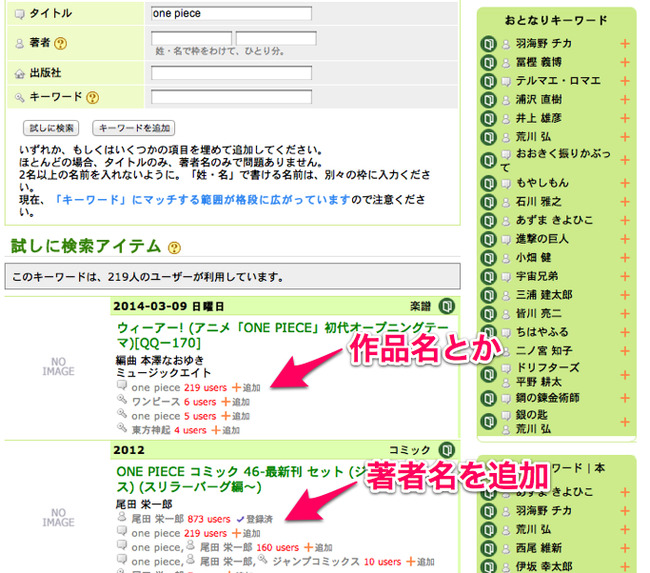The width and height of the screenshot is (650, 573).
Task: Open ONE PIECE コミック 46-最新刊 セット title link
Action: tap(241, 479)
